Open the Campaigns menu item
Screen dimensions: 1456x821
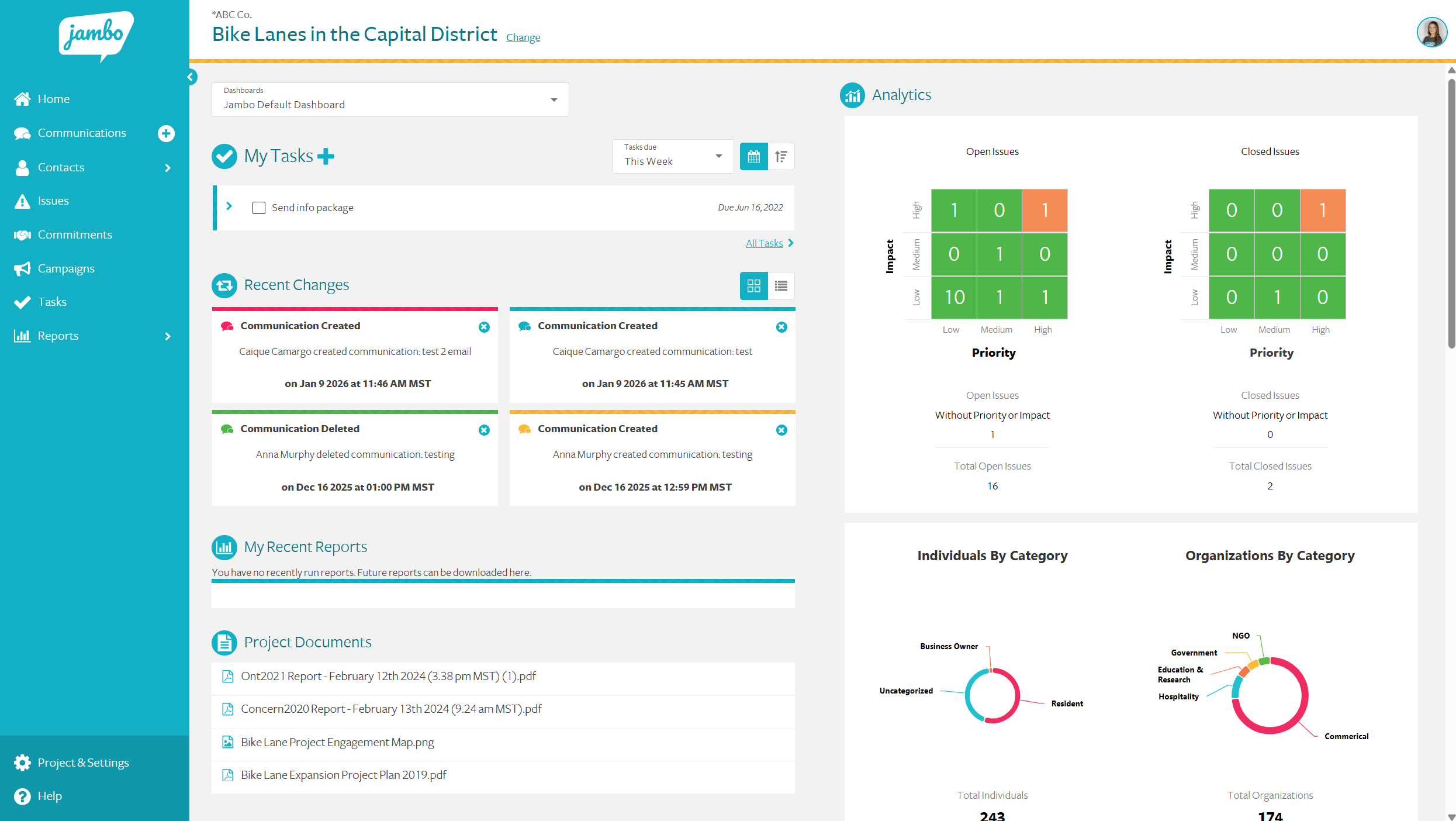[66, 269]
